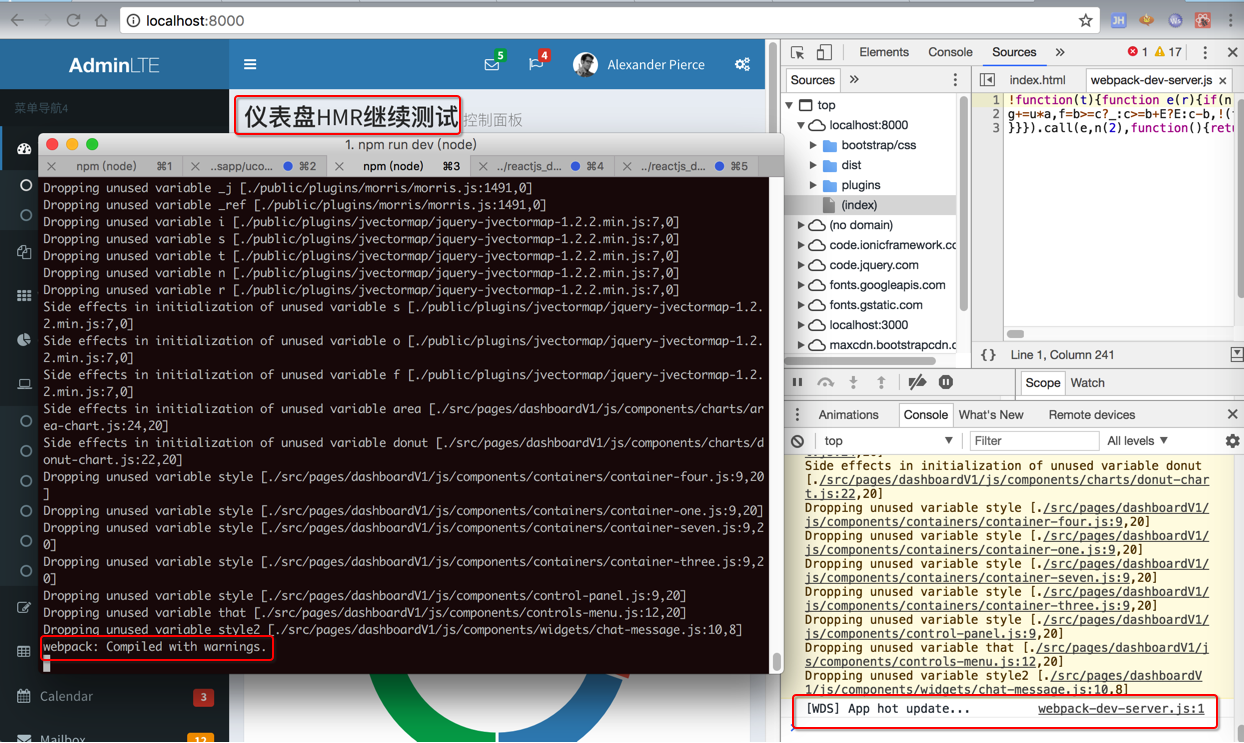
Task: Select the What's New drawer tab
Action: [990, 415]
